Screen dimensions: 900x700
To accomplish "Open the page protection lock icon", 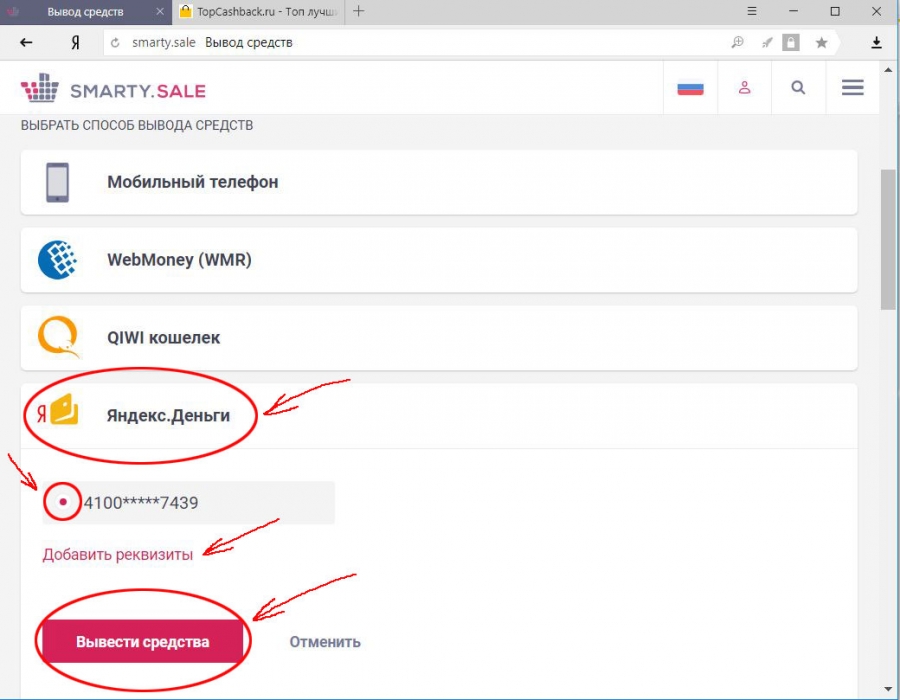I will pos(791,42).
